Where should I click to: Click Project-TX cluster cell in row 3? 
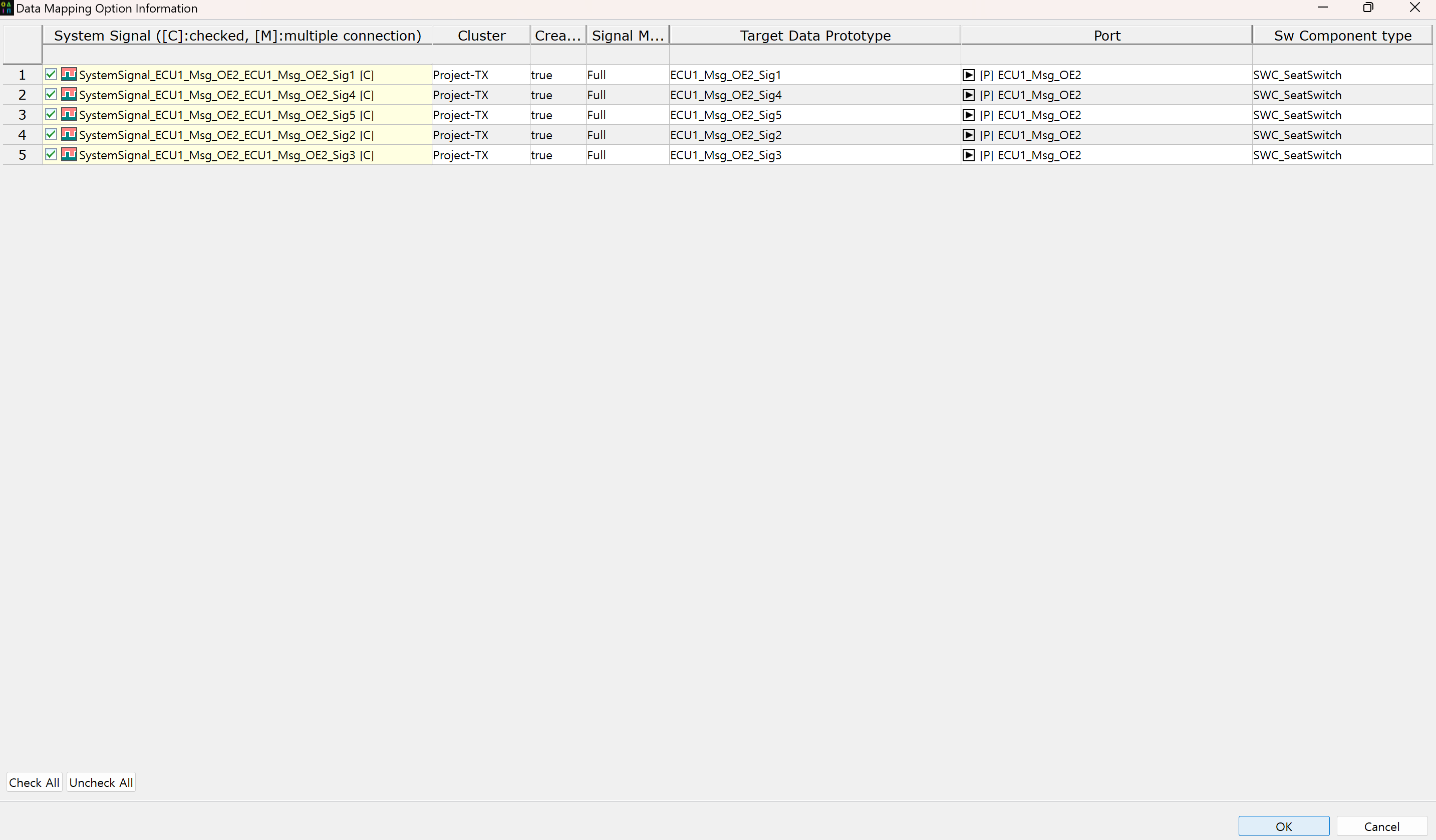tap(481, 115)
